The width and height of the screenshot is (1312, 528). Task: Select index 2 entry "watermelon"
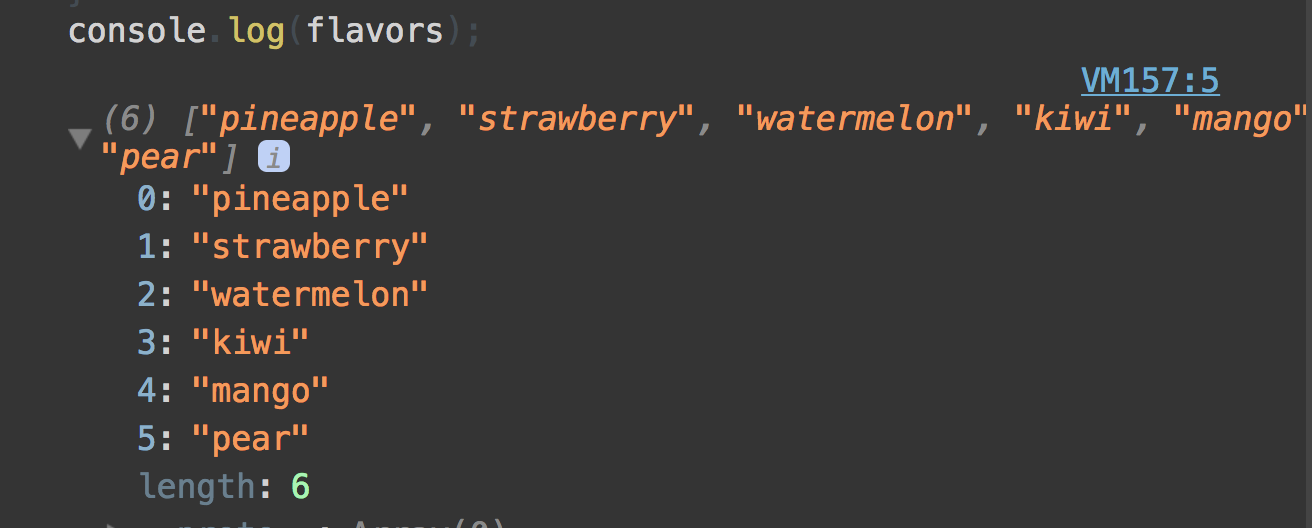pyautogui.click(x=310, y=294)
